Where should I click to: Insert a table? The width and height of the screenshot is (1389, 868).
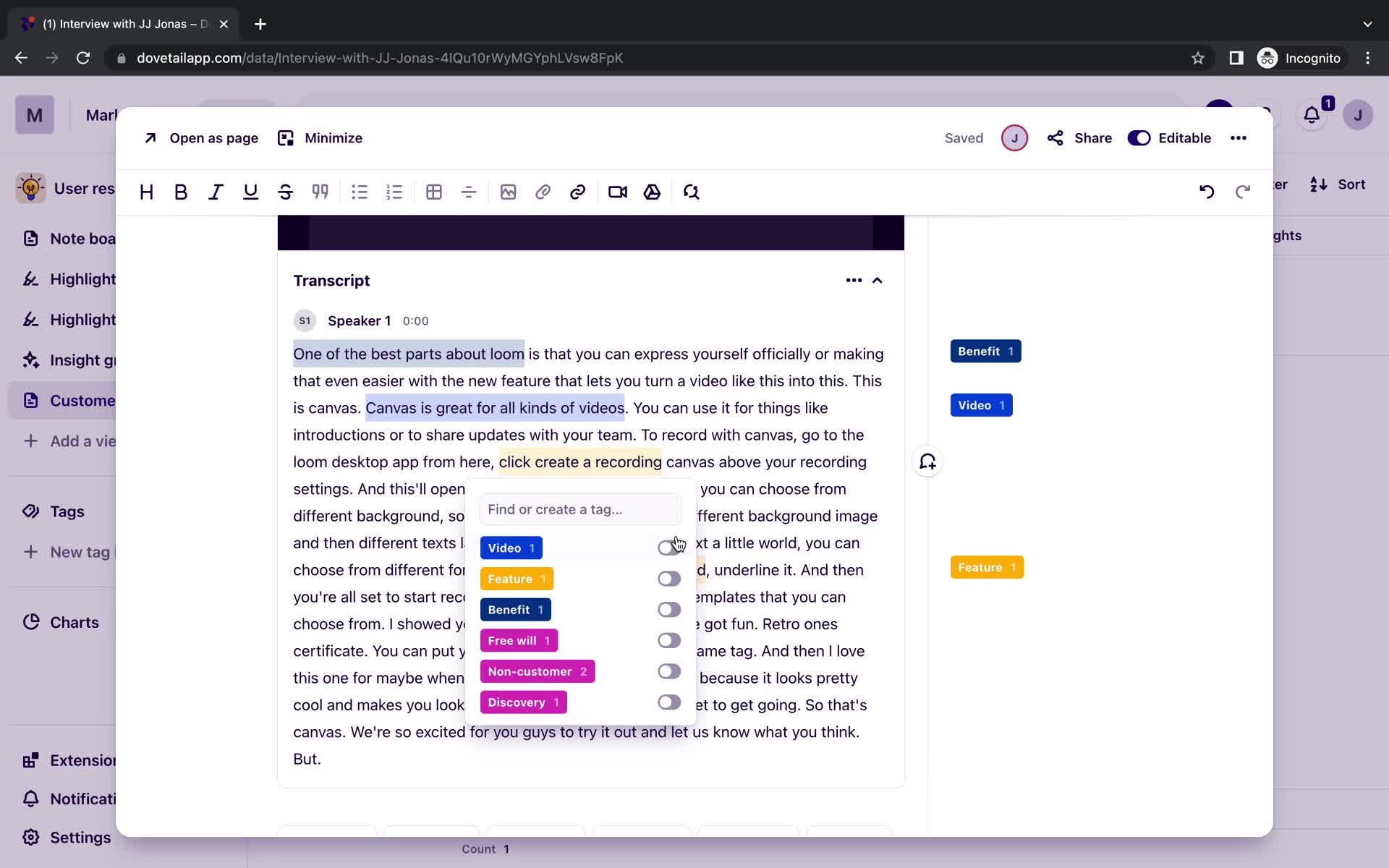click(434, 192)
